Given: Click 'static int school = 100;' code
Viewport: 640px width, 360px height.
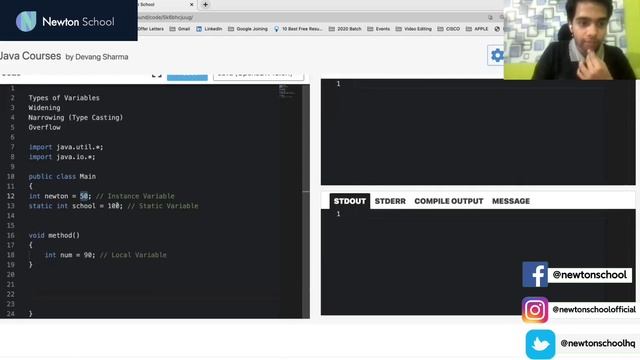Looking at the screenshot, I should [76, 206].
